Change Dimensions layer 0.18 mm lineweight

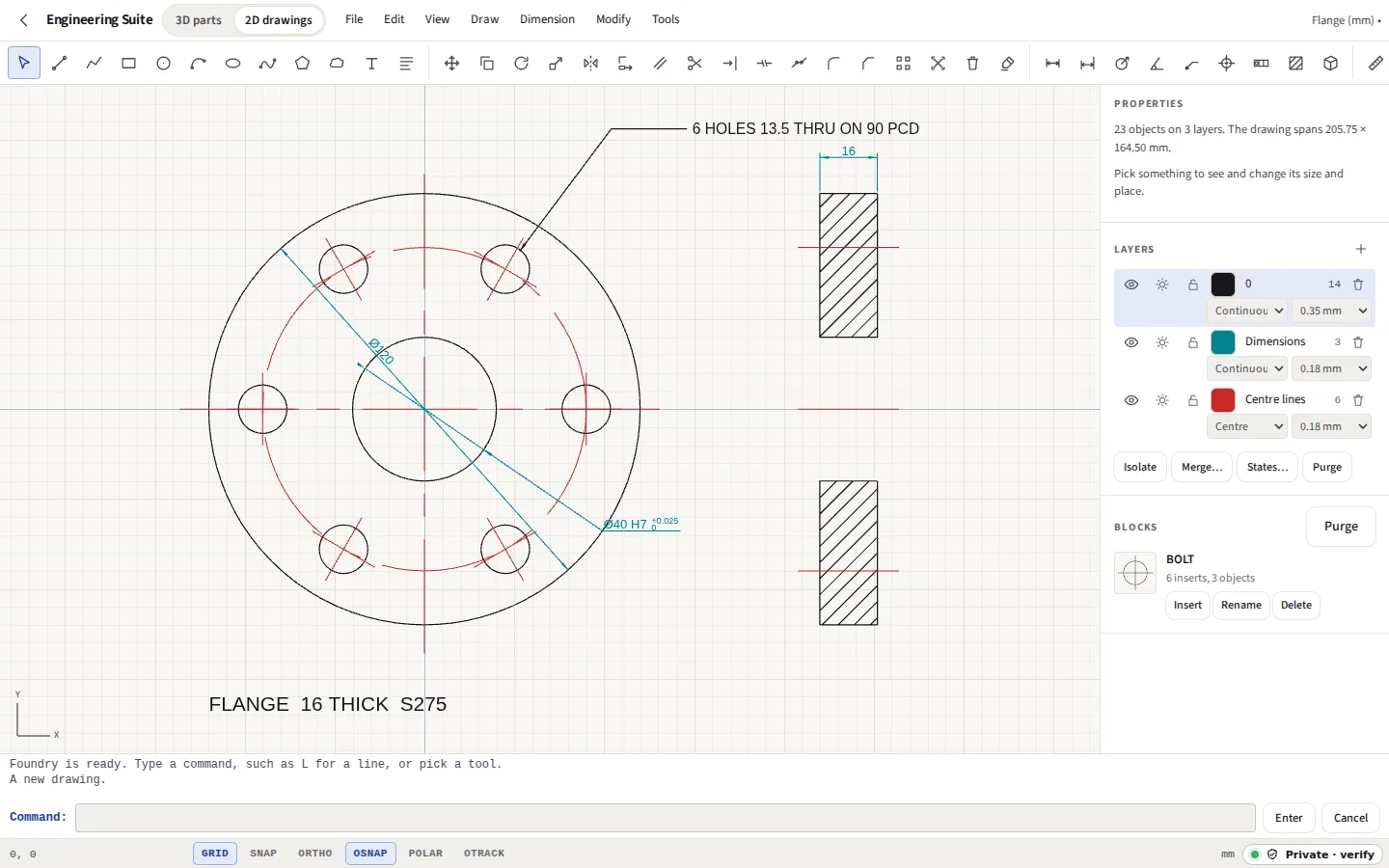(1331, 368)
